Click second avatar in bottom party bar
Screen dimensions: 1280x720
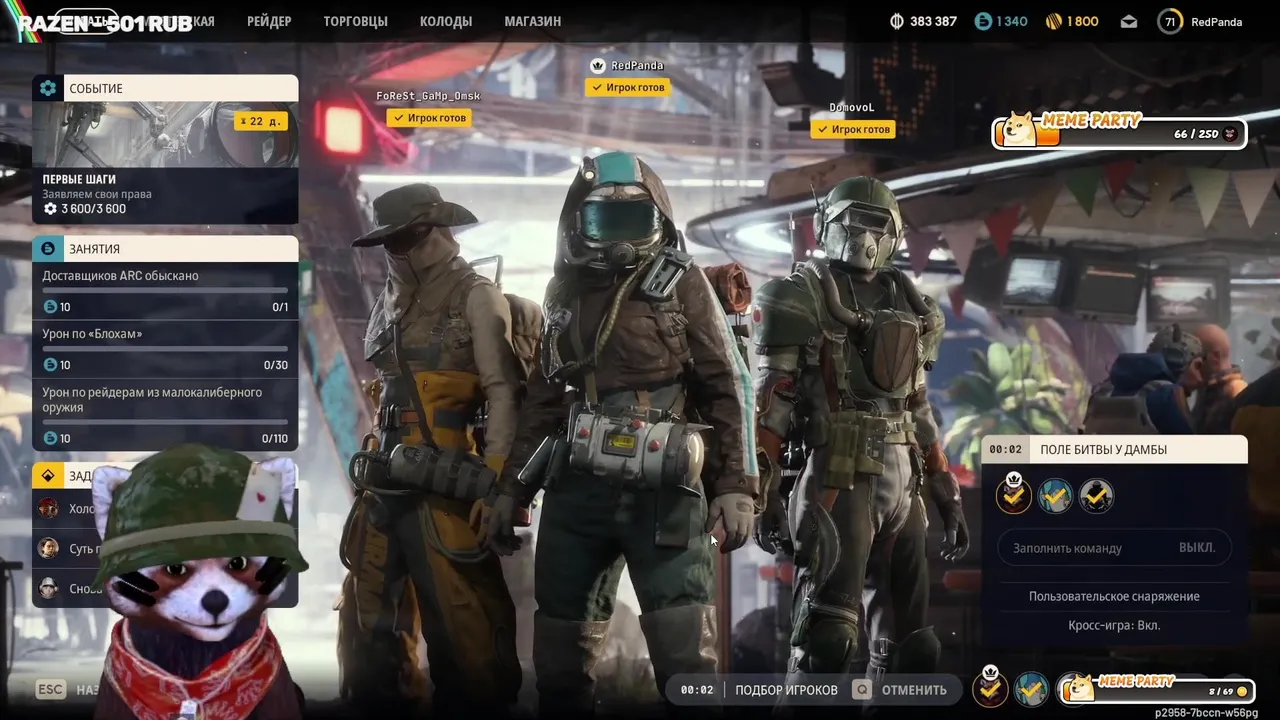tap(1031, 688)
